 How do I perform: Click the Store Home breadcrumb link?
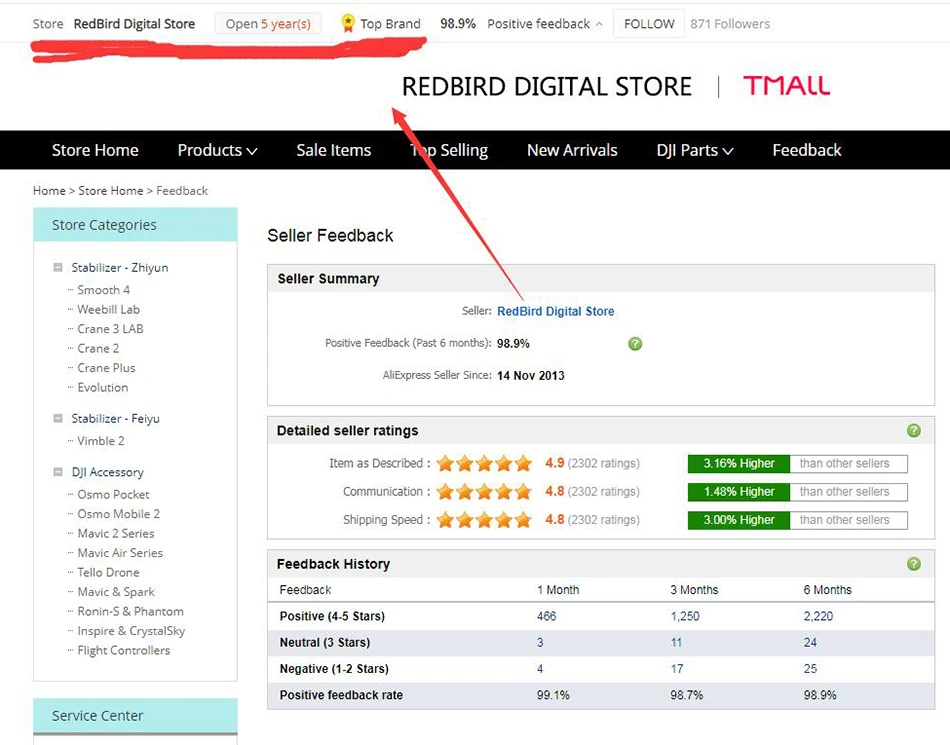(x=111, y=191)
